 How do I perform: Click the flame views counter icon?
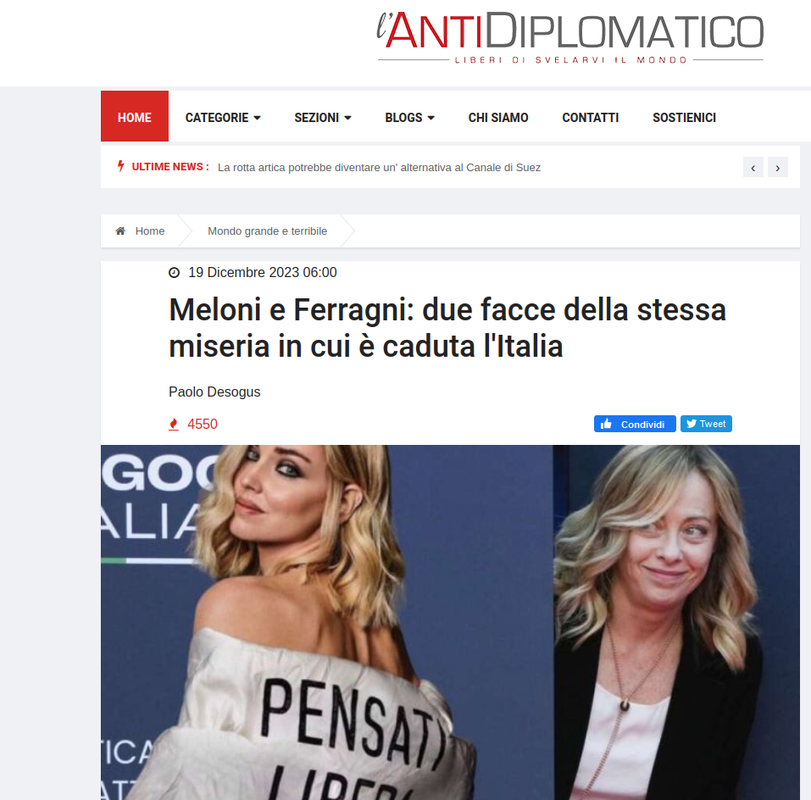pyautogui.click(x=174, y=424)
